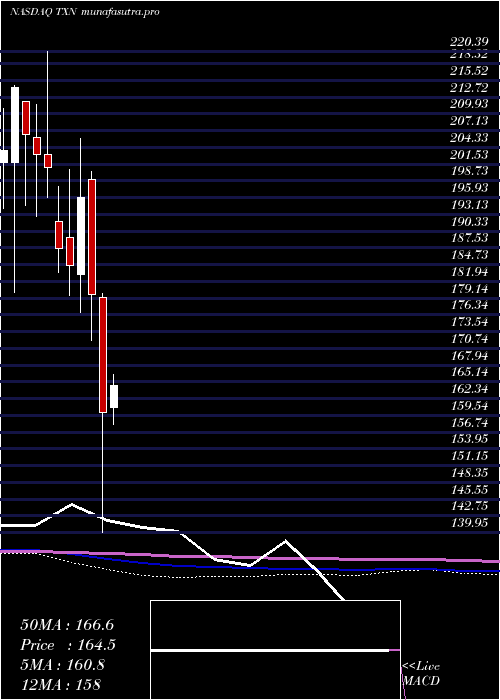
Task: Click the 145.55 price axis label
Action: tap(469, 489)
